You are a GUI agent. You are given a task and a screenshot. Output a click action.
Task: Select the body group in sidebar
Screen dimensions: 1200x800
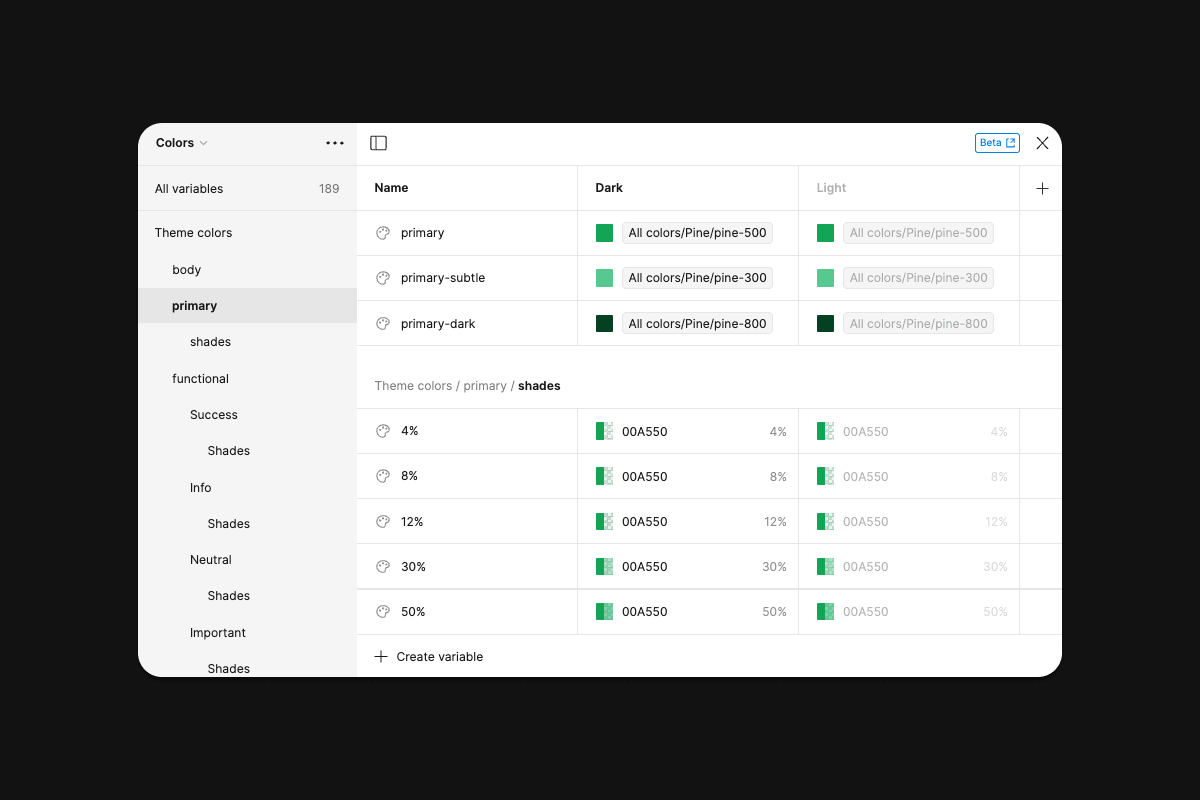[x=187, y=270]
